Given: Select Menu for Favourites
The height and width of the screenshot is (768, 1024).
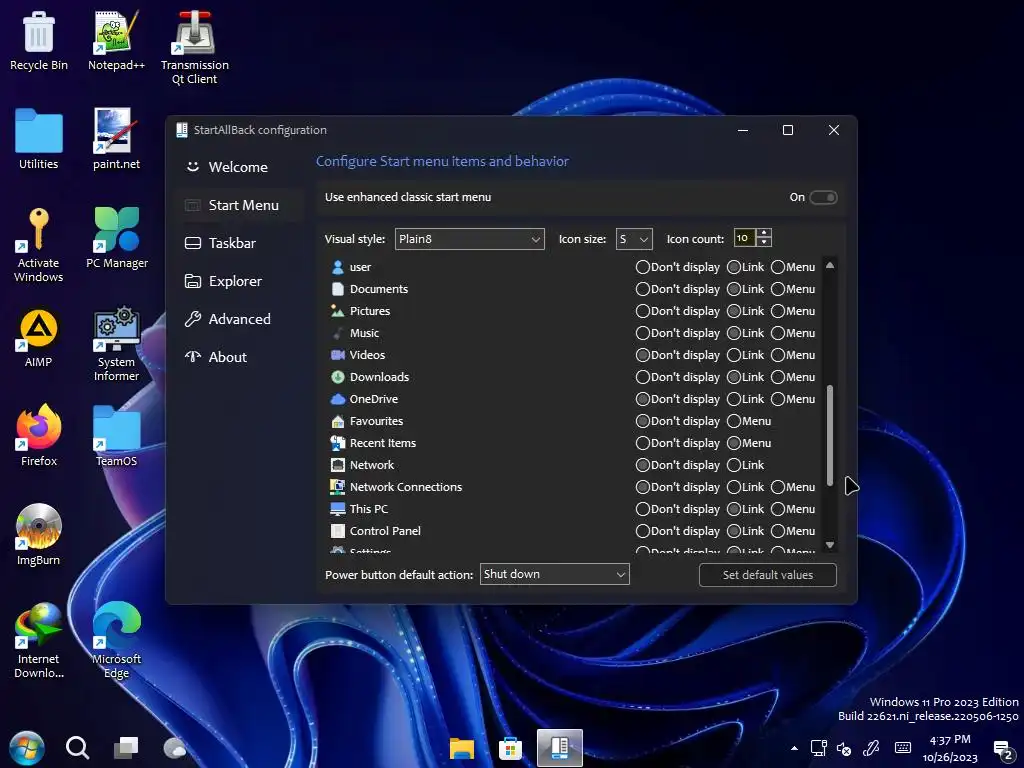Looking at the screenshot, I should (749, 421).
